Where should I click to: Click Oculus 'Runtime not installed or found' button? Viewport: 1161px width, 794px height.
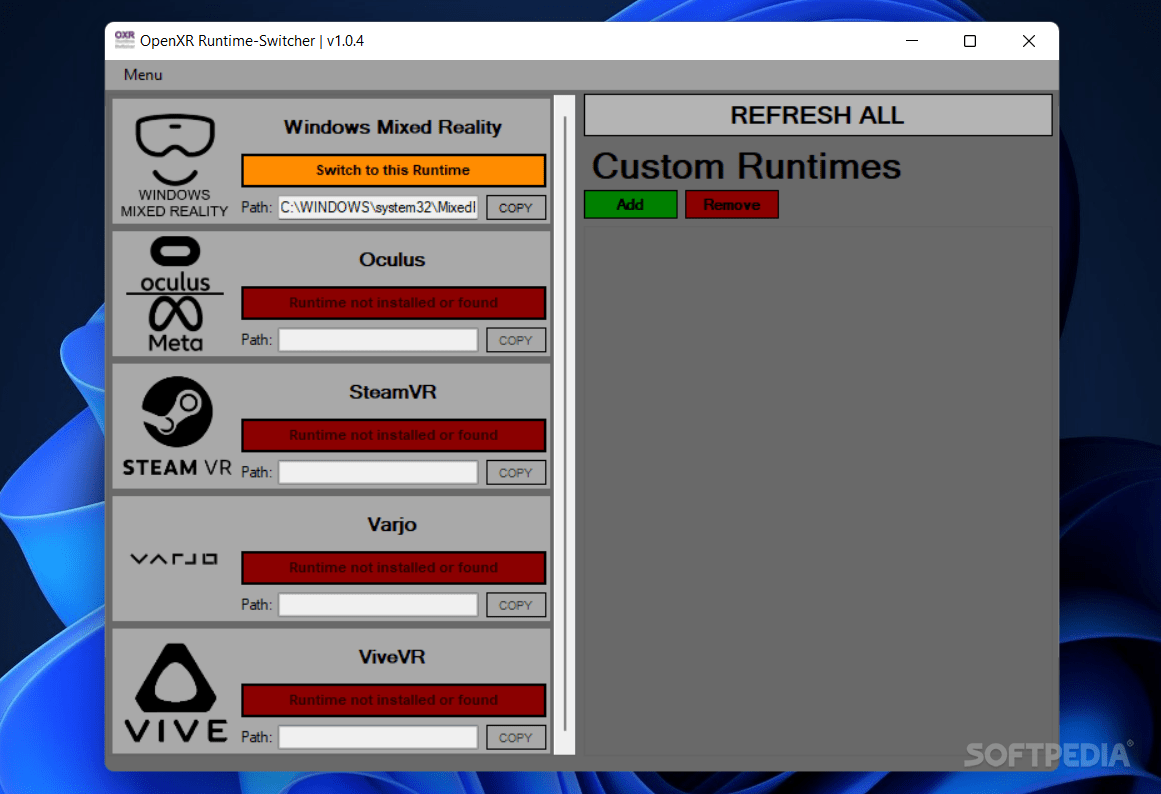pyautogui.click(x=393, y=303)
